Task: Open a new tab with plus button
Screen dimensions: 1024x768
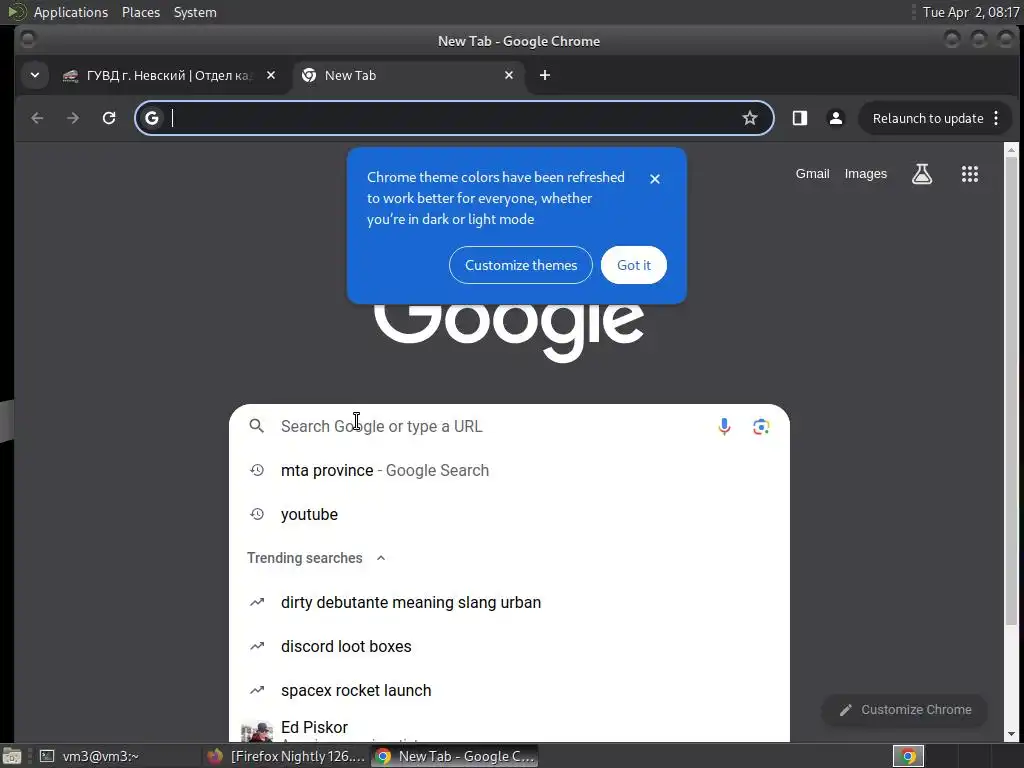Action: 545,75
